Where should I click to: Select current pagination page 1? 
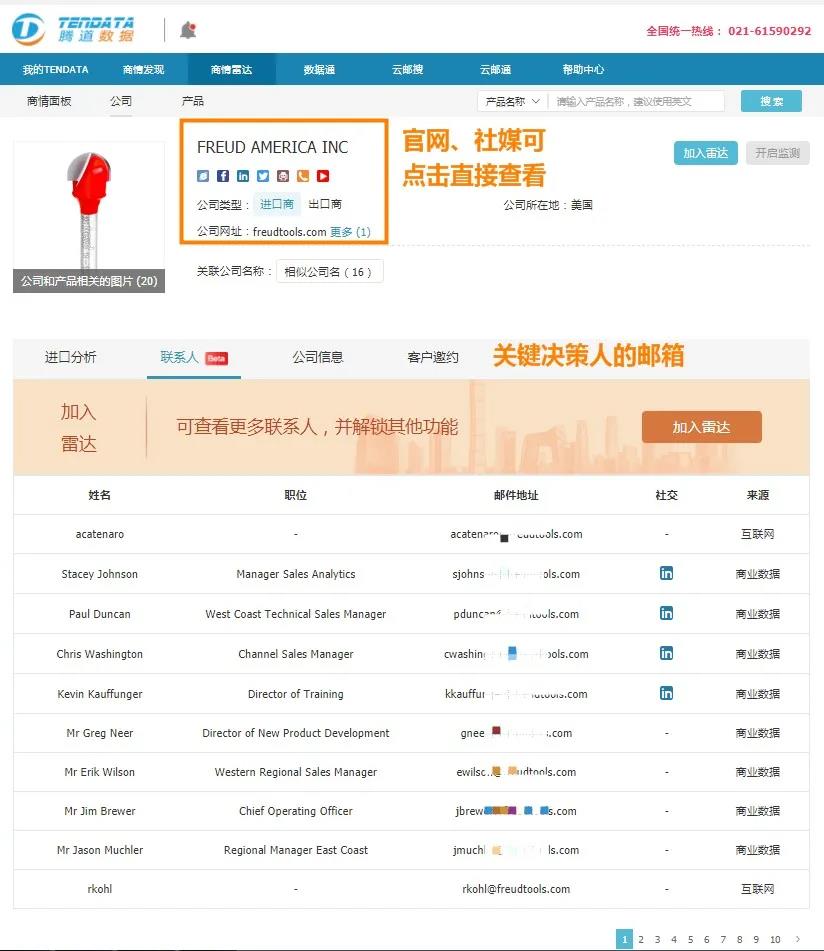point(625,939)
